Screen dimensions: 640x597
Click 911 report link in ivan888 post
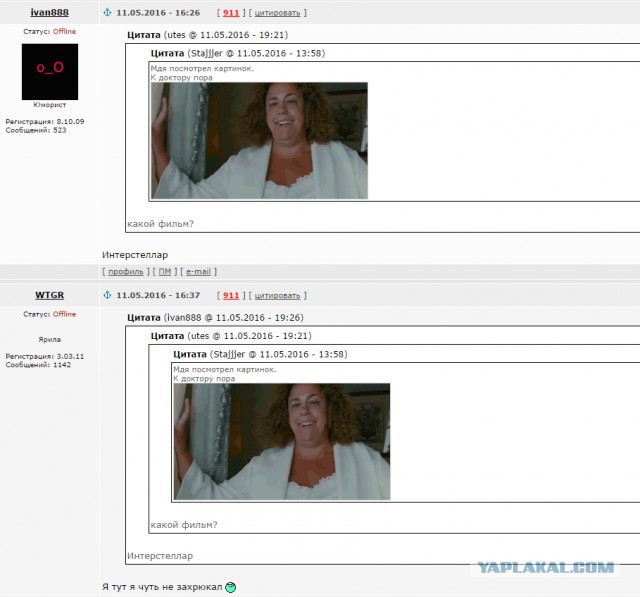click(231, 13)
